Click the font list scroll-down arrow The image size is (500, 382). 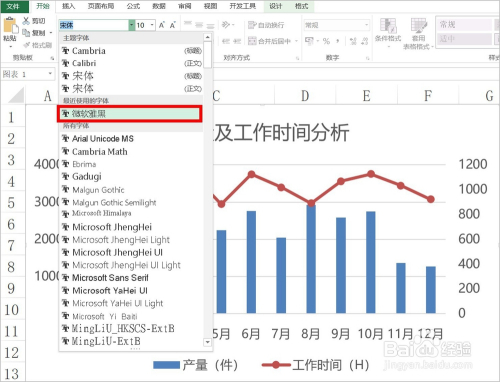(x=207, y=342)
